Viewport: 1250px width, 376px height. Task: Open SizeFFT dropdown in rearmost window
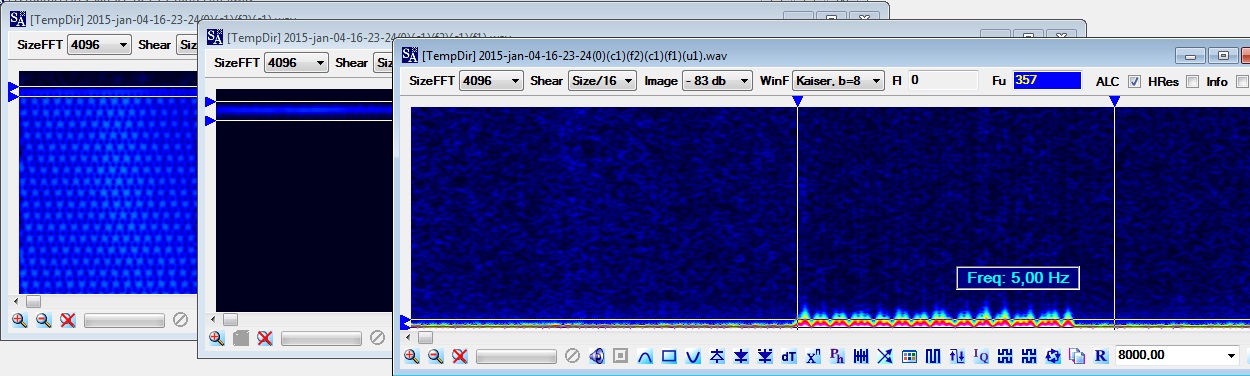pyautogui.click(x=99, y=44)
